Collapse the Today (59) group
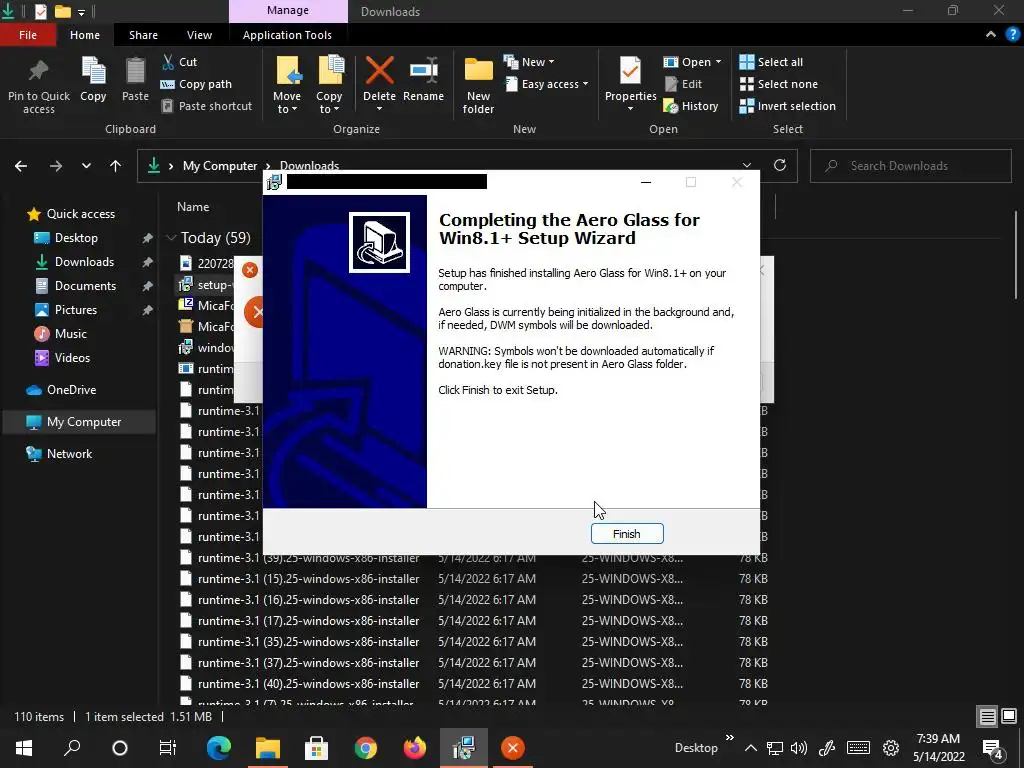The image size is (1024, 768). pyautogui.click(x=171, y=238)
